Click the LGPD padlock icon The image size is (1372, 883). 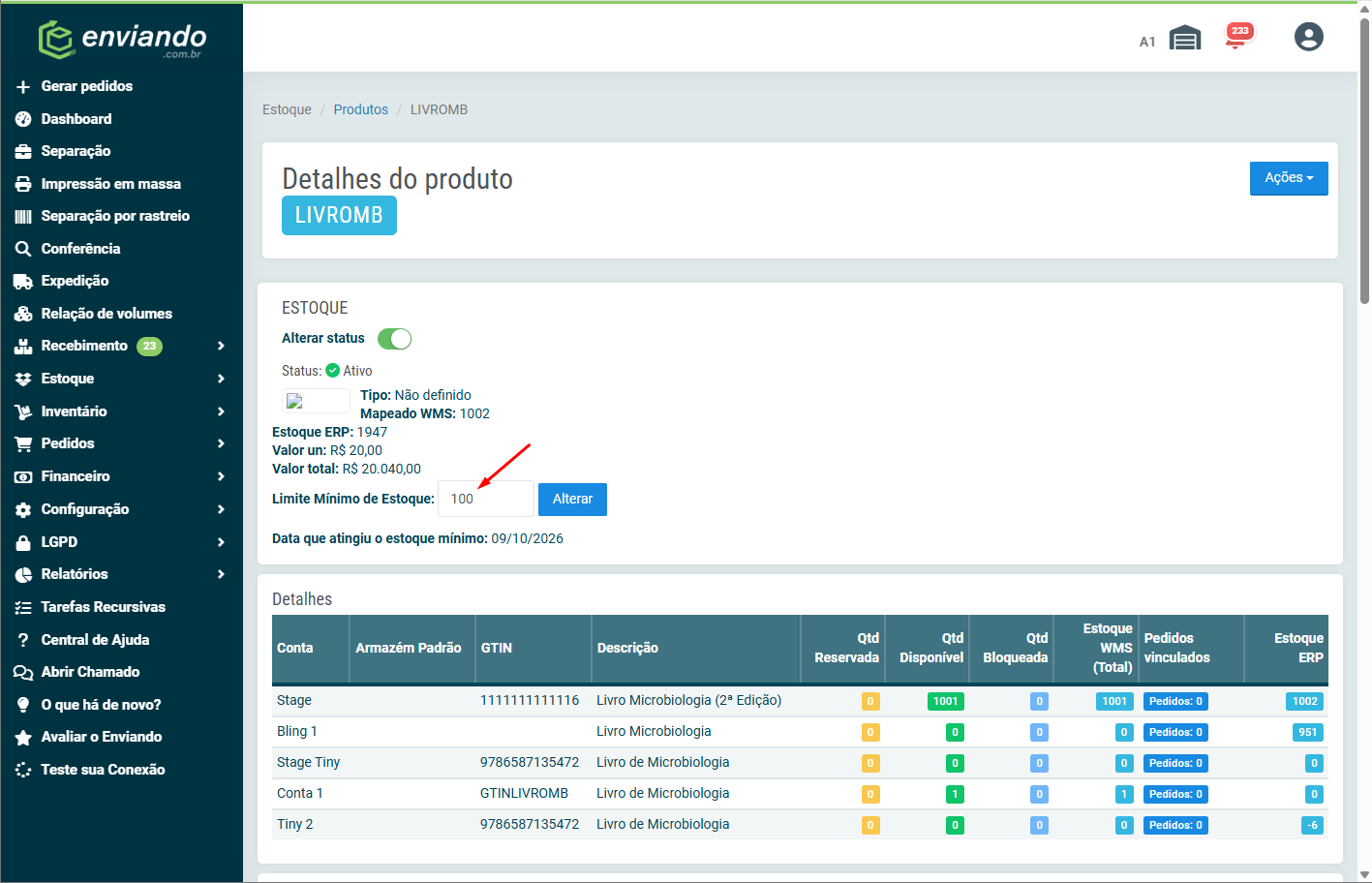[23, 542]
